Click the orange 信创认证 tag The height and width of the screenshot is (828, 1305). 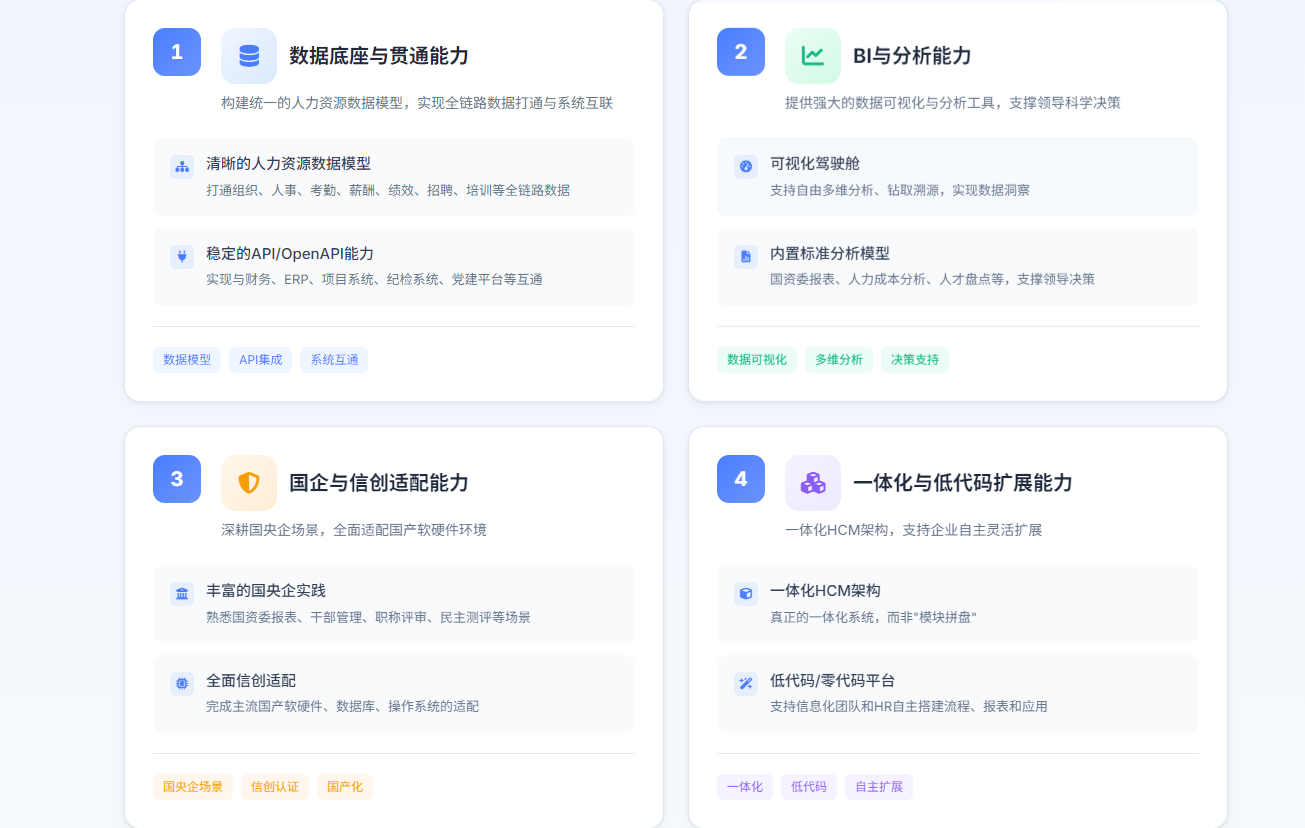coord(275,787)
